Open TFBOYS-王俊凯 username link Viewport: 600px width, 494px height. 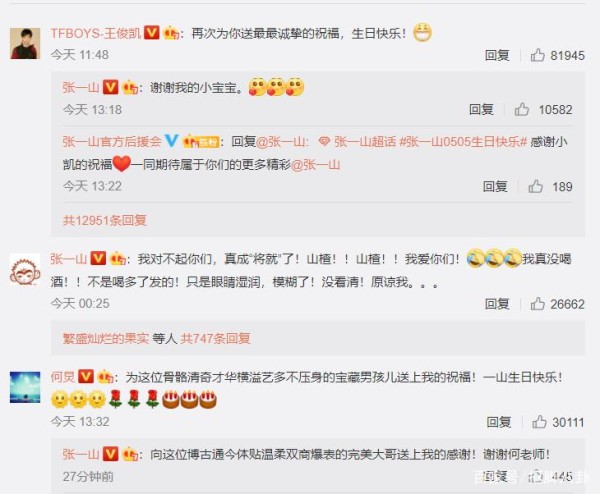point(96,33)
